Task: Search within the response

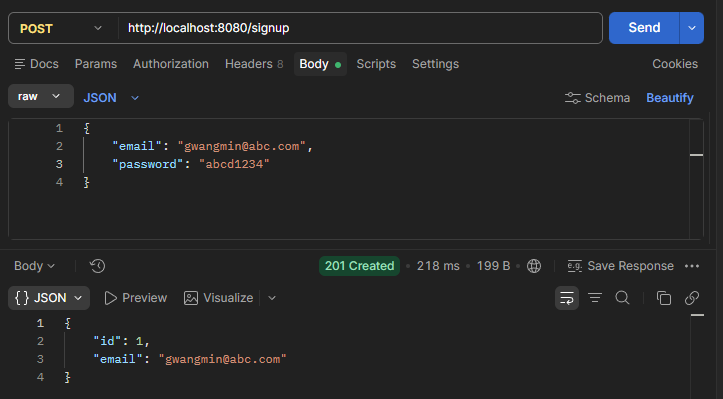Action: coord(622,298)
